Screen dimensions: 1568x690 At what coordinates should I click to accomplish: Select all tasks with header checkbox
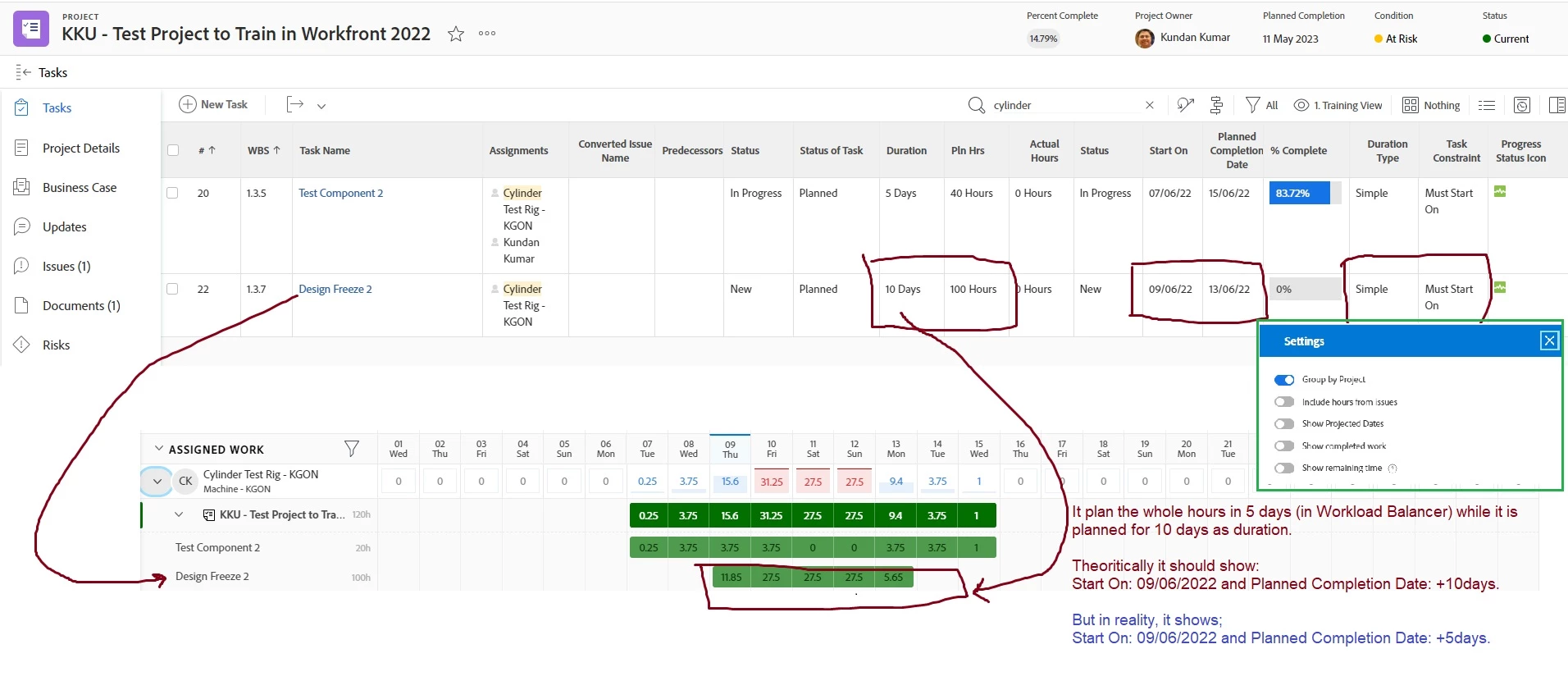point(173,150)
